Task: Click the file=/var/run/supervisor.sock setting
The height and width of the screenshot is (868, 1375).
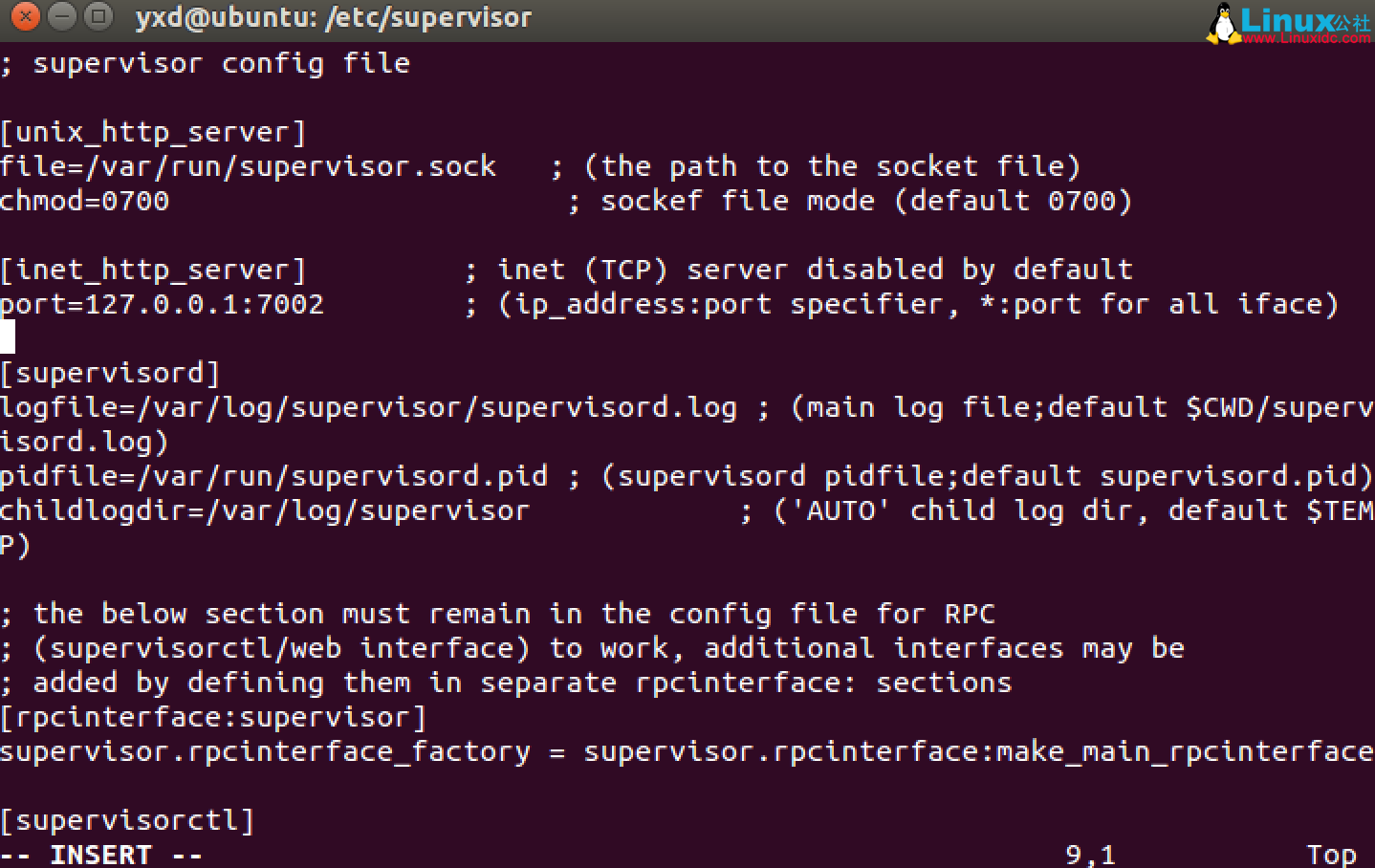Action: click(x=249, y=166)
